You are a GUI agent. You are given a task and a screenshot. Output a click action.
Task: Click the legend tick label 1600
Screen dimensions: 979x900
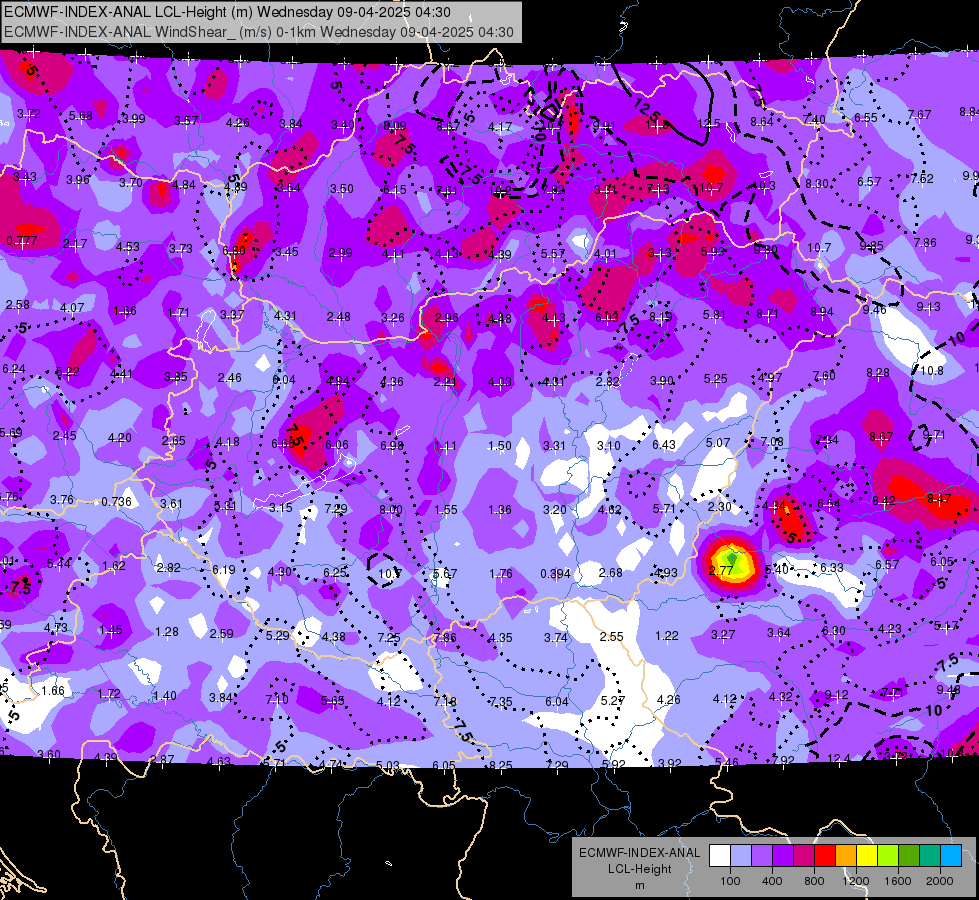coord(898,881)
